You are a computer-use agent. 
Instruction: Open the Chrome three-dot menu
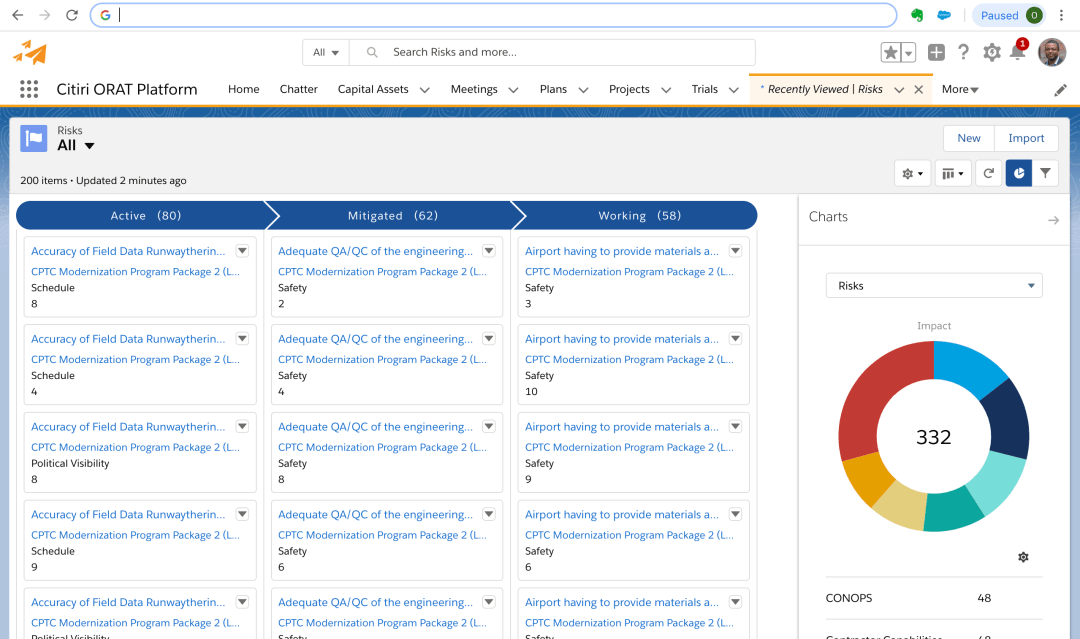[1061, 15]
